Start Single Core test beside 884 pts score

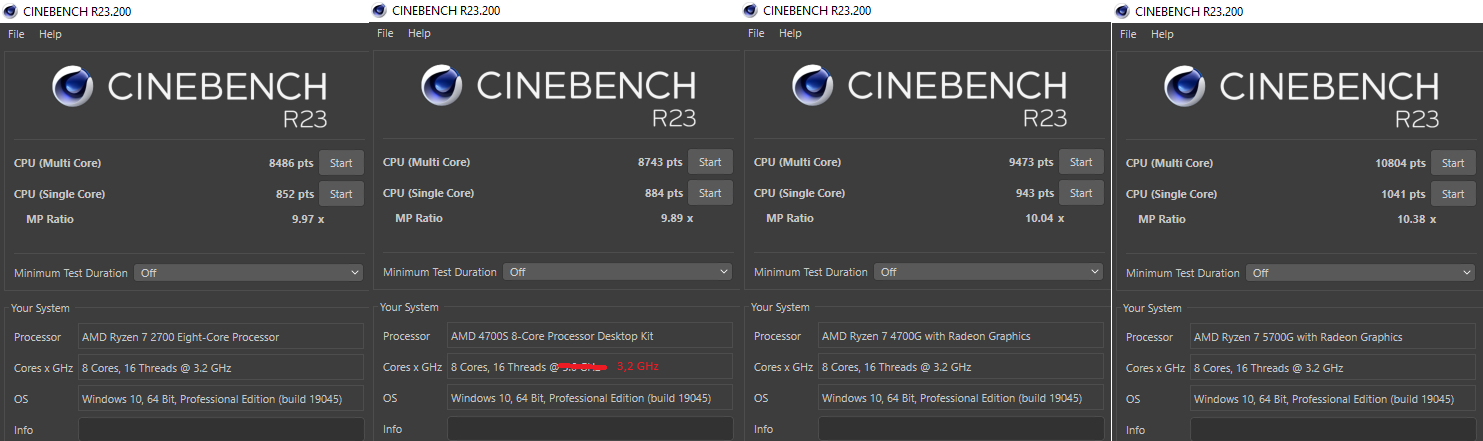[710, 193]
